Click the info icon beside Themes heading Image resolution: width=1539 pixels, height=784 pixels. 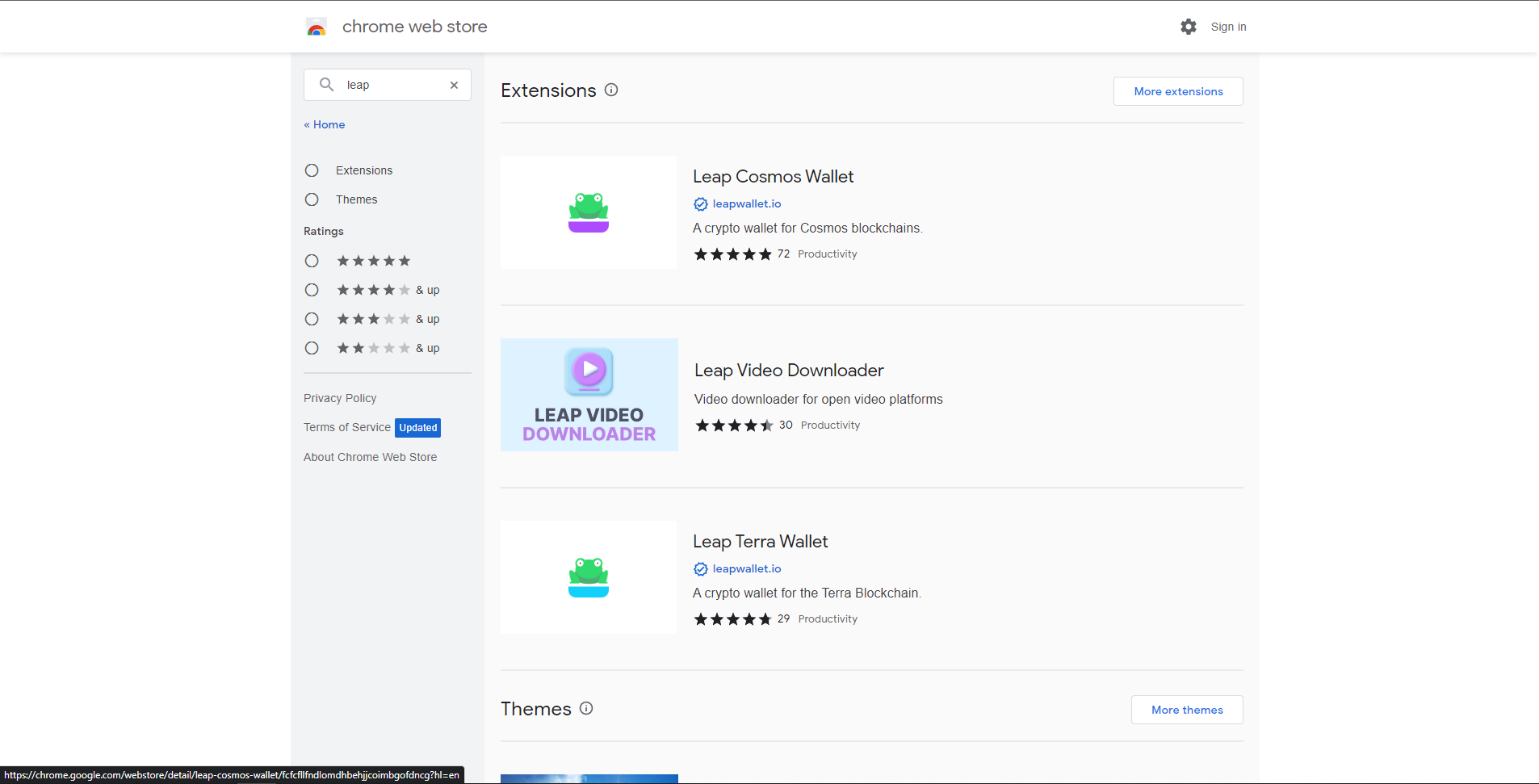(586, 708)
